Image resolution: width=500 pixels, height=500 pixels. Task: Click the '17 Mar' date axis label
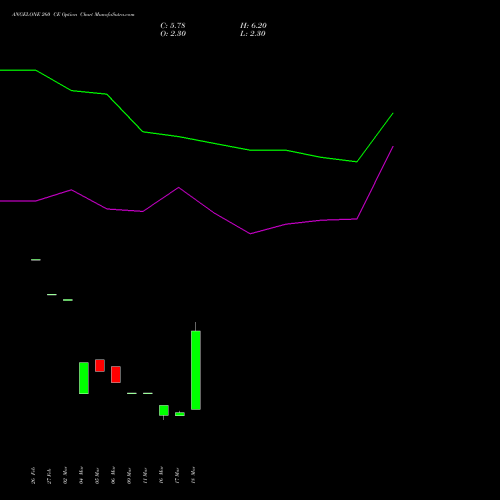pyautogui.click(x=177, y=475)
